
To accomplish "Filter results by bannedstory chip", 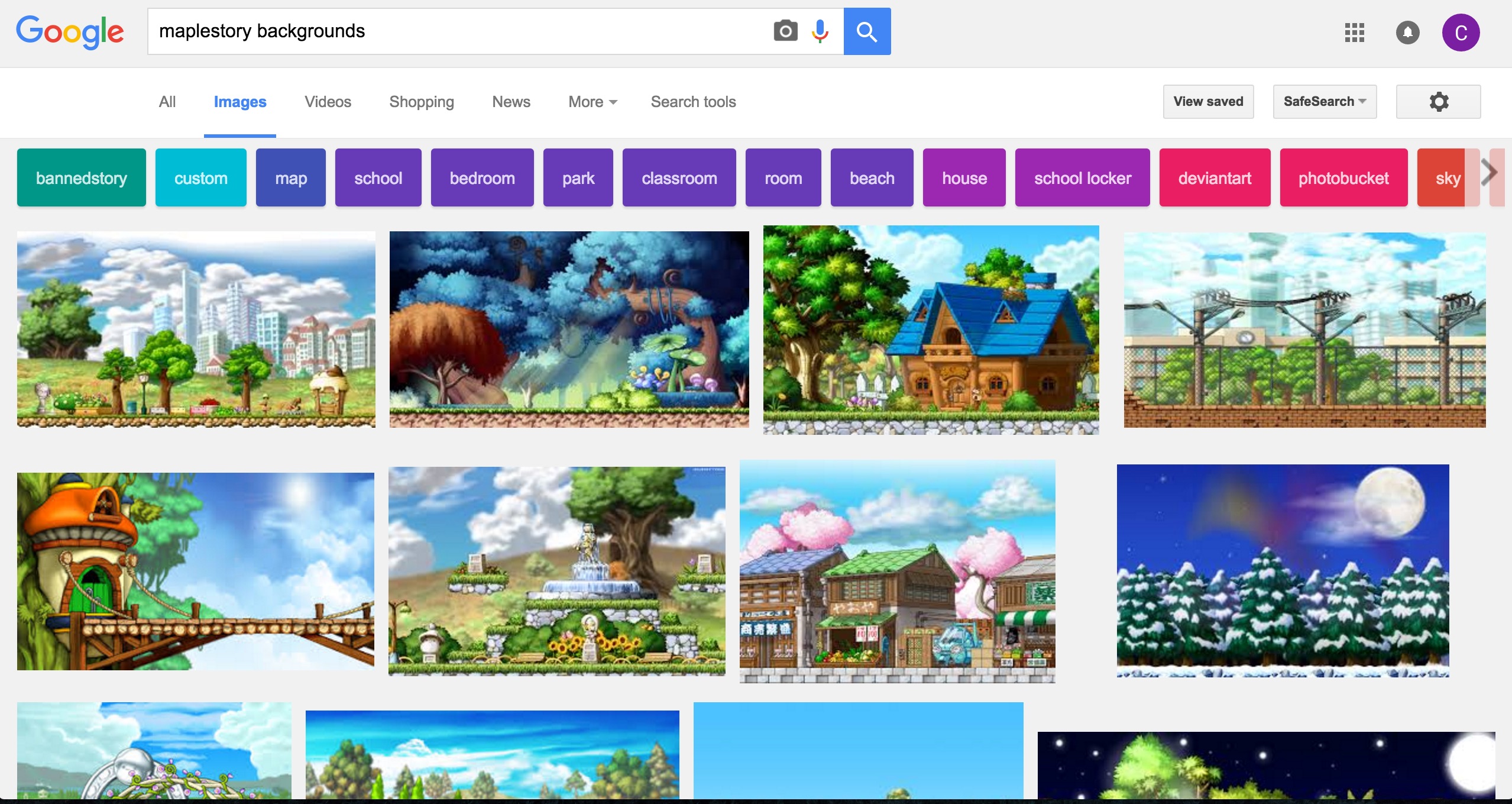I will point(82,177).
